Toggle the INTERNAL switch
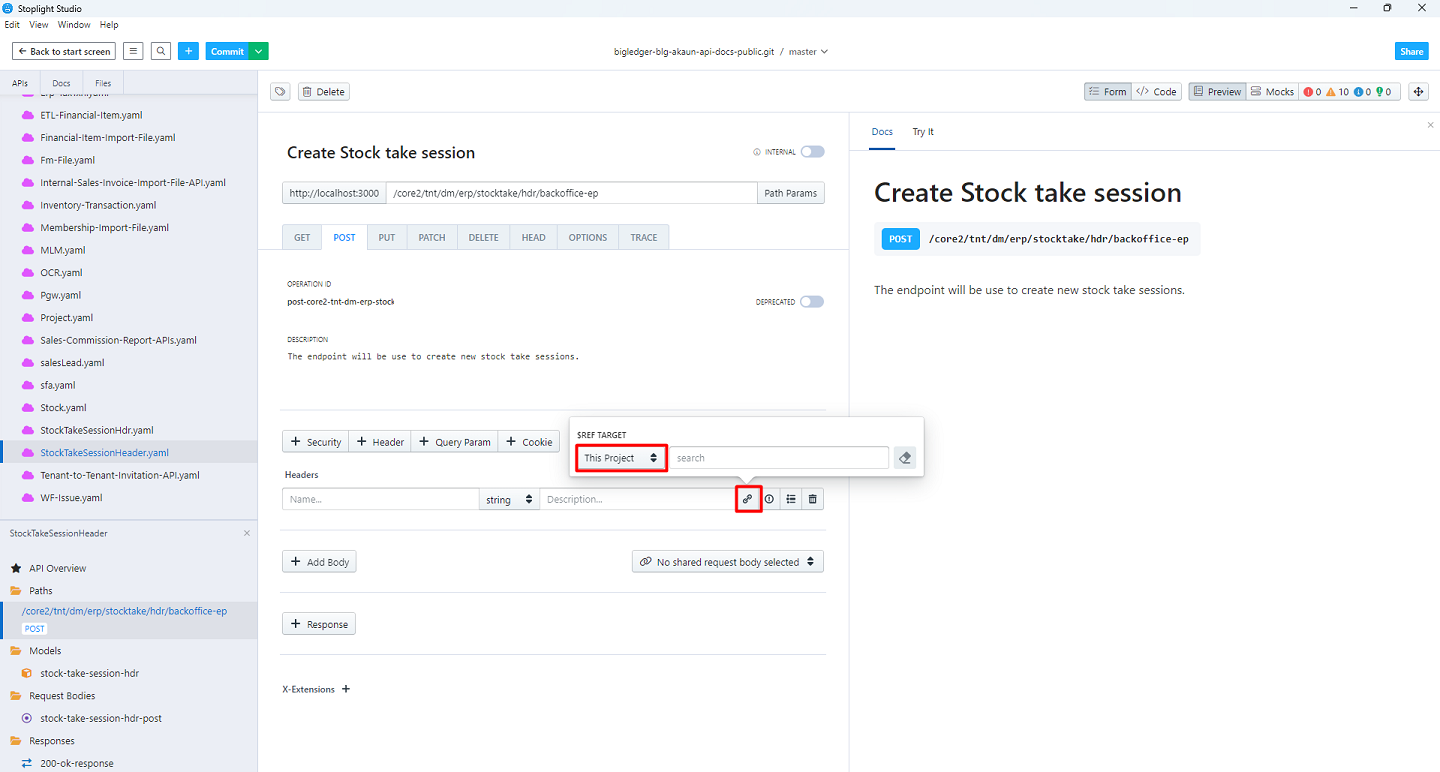Screen dimensions: 1440x772 click(x=812, y=152)
